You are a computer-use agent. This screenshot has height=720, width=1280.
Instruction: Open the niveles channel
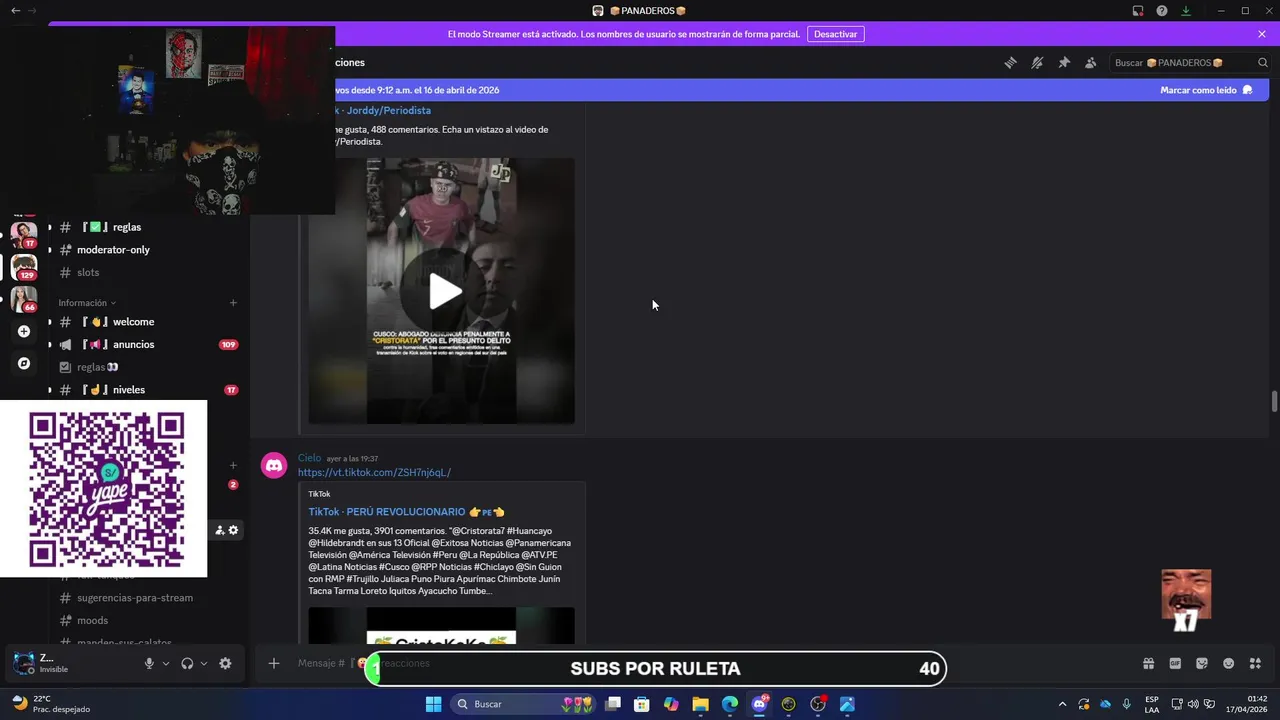[x=144, y=390]
